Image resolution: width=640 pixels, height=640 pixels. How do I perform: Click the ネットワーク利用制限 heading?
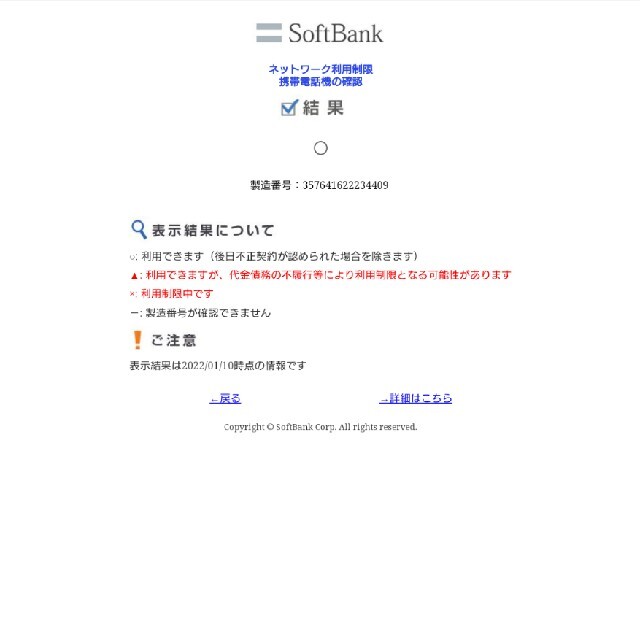coord(320,69)
